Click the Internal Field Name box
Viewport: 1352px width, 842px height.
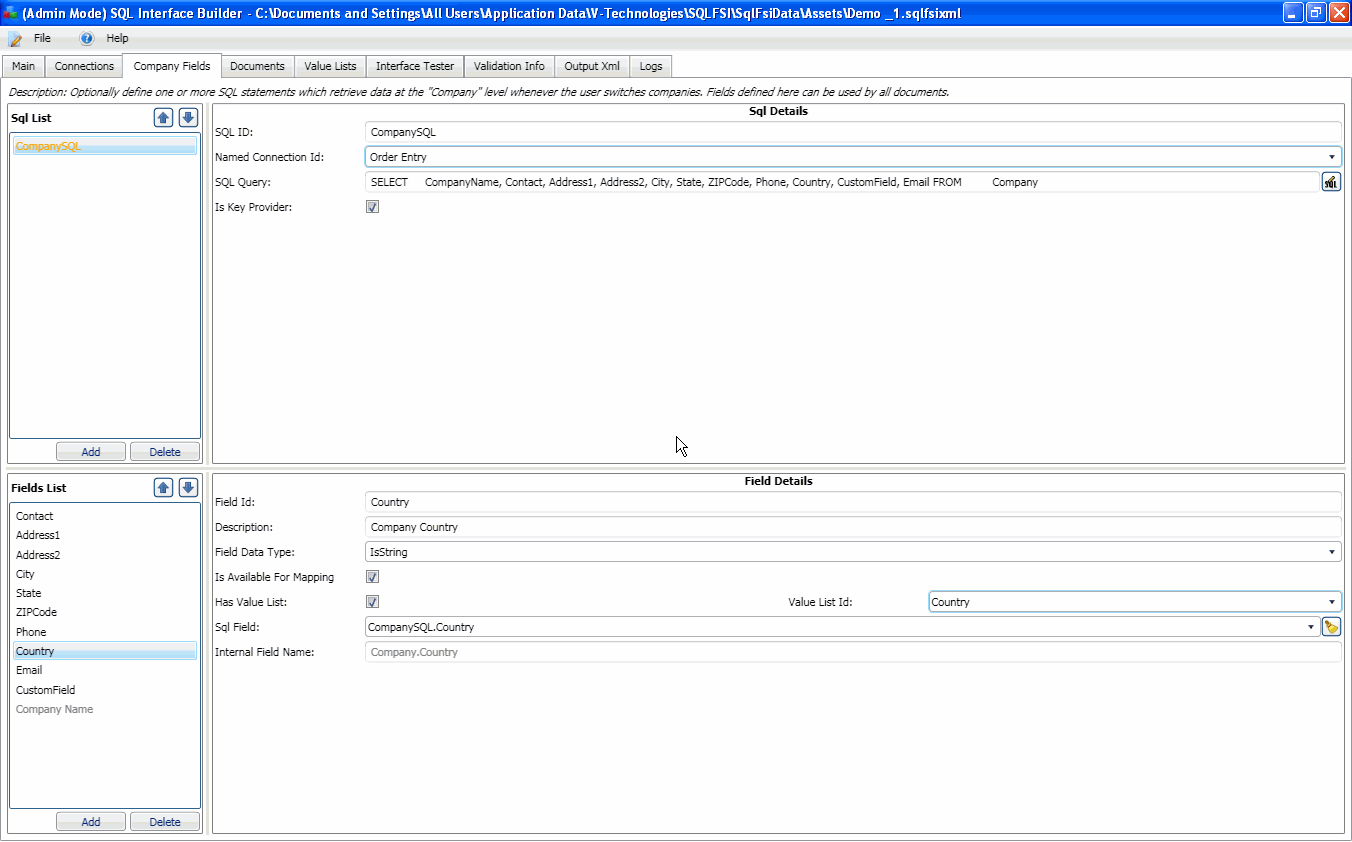[853, 652]
